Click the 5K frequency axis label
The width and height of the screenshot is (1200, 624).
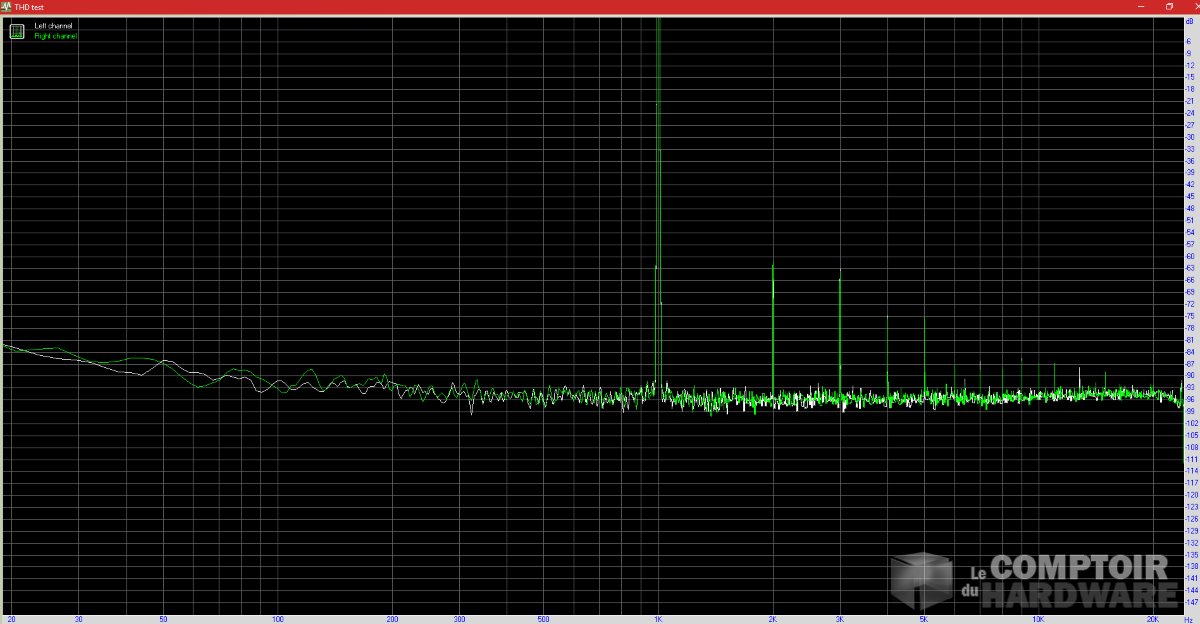tap(924, 619)
